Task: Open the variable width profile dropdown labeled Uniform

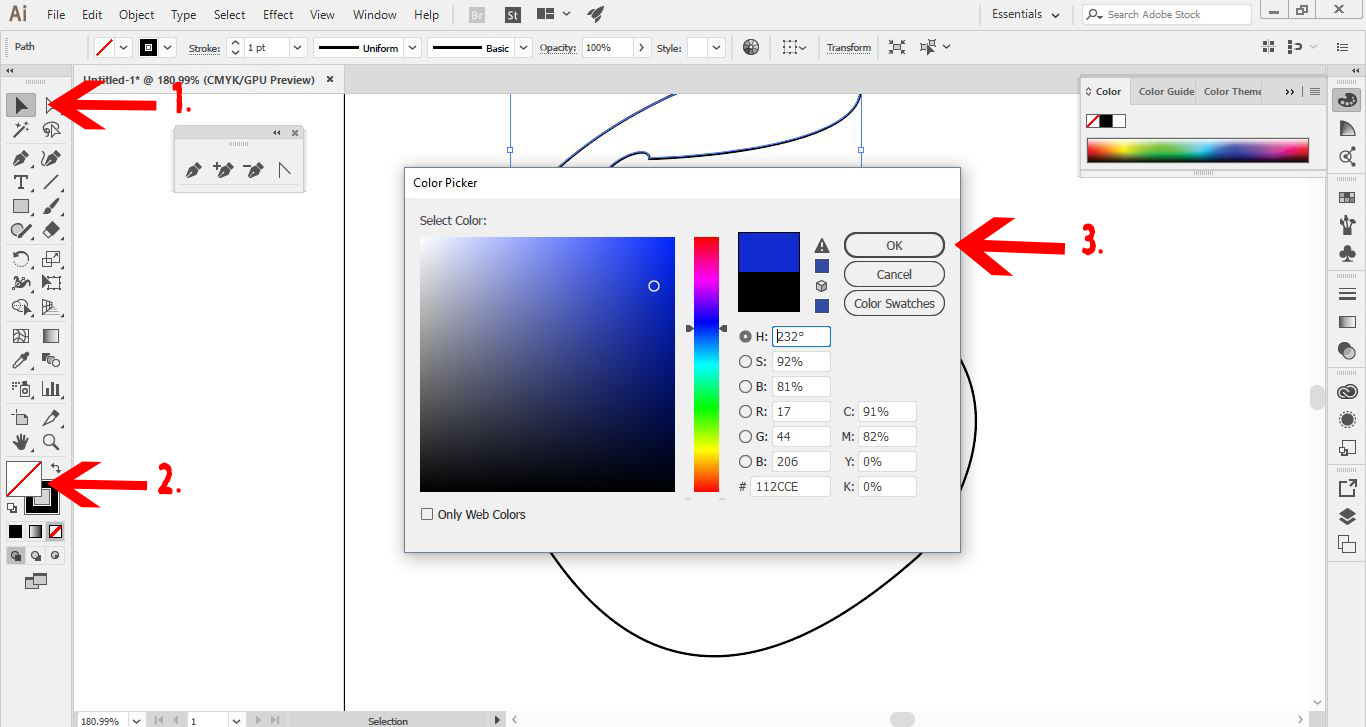Action: tap(414, 46)
